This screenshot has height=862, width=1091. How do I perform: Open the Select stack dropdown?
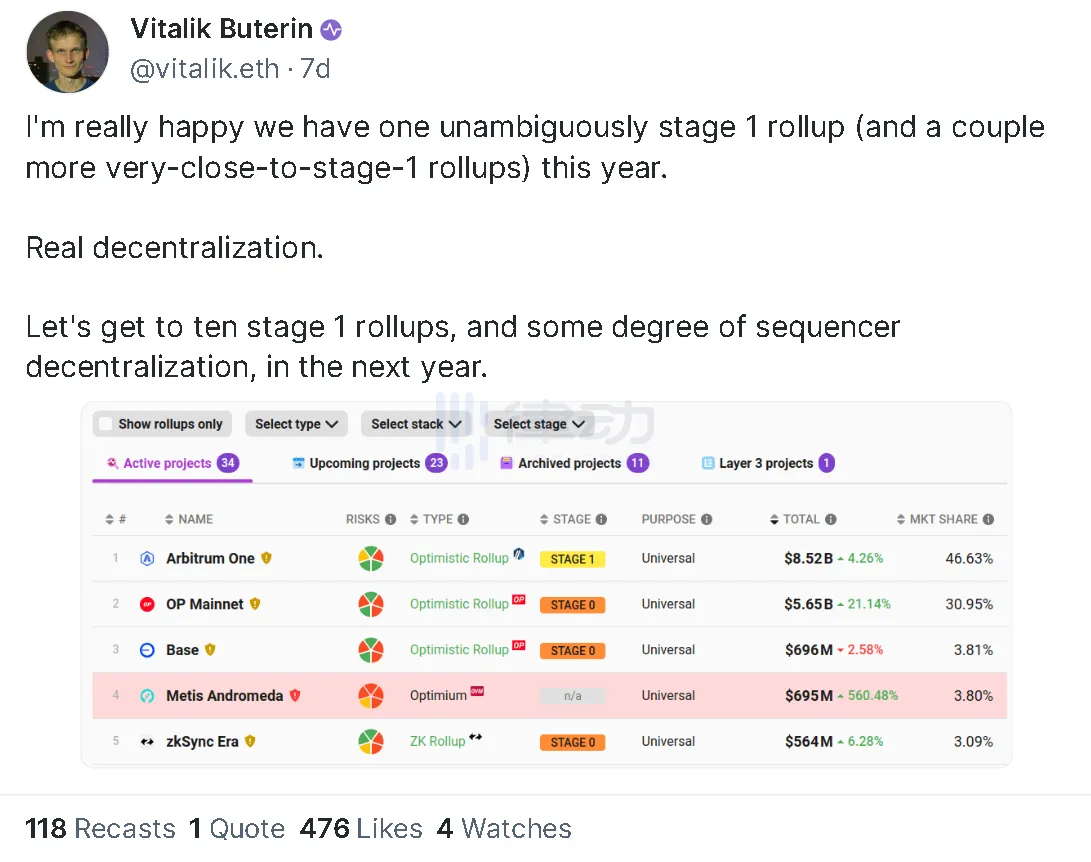(x=415, y=424)
